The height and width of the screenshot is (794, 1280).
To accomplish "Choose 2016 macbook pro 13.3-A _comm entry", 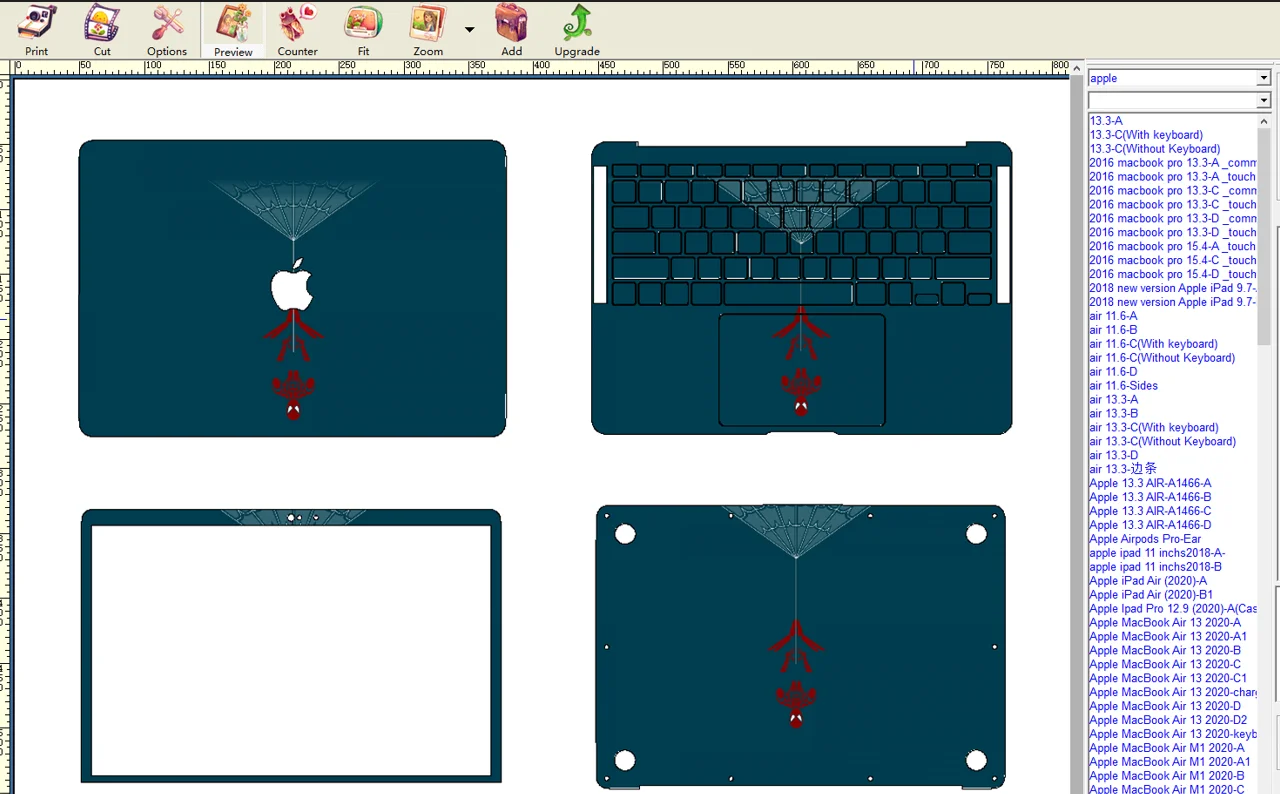I will tap(1173, 163).
